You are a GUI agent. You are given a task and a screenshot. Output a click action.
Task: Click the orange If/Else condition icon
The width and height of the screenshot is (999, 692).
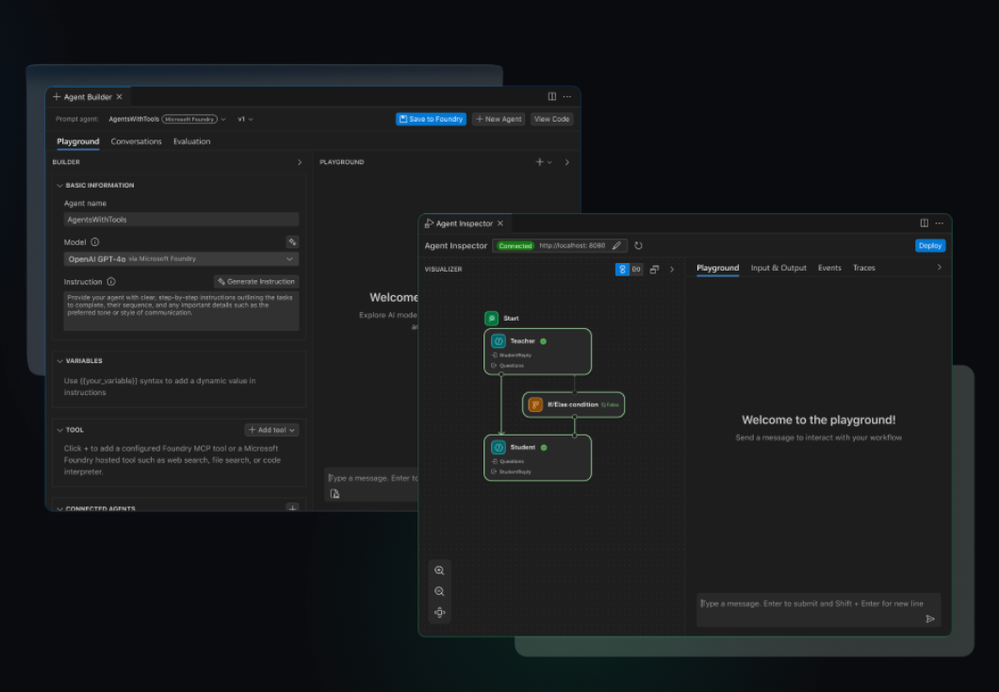click(535, 405)
